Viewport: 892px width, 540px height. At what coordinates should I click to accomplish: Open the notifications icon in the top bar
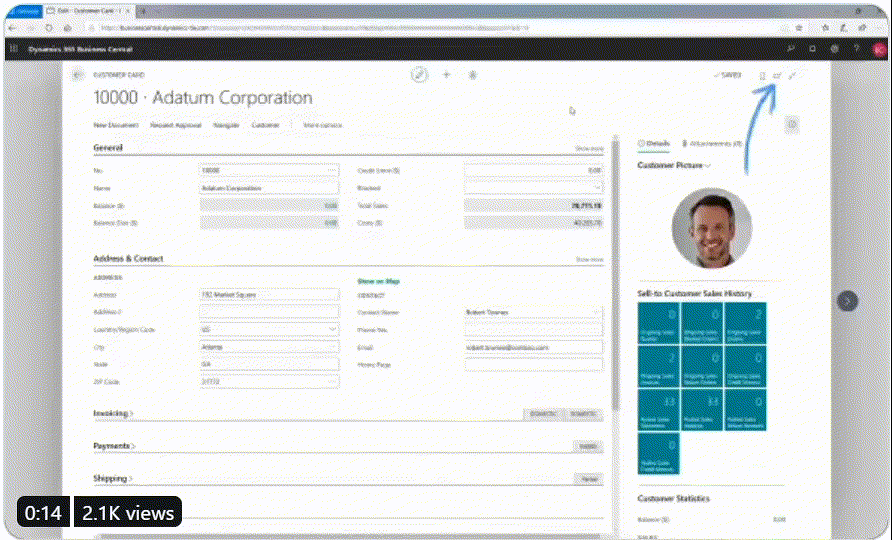pyautogui.click(x=812, y=49)
